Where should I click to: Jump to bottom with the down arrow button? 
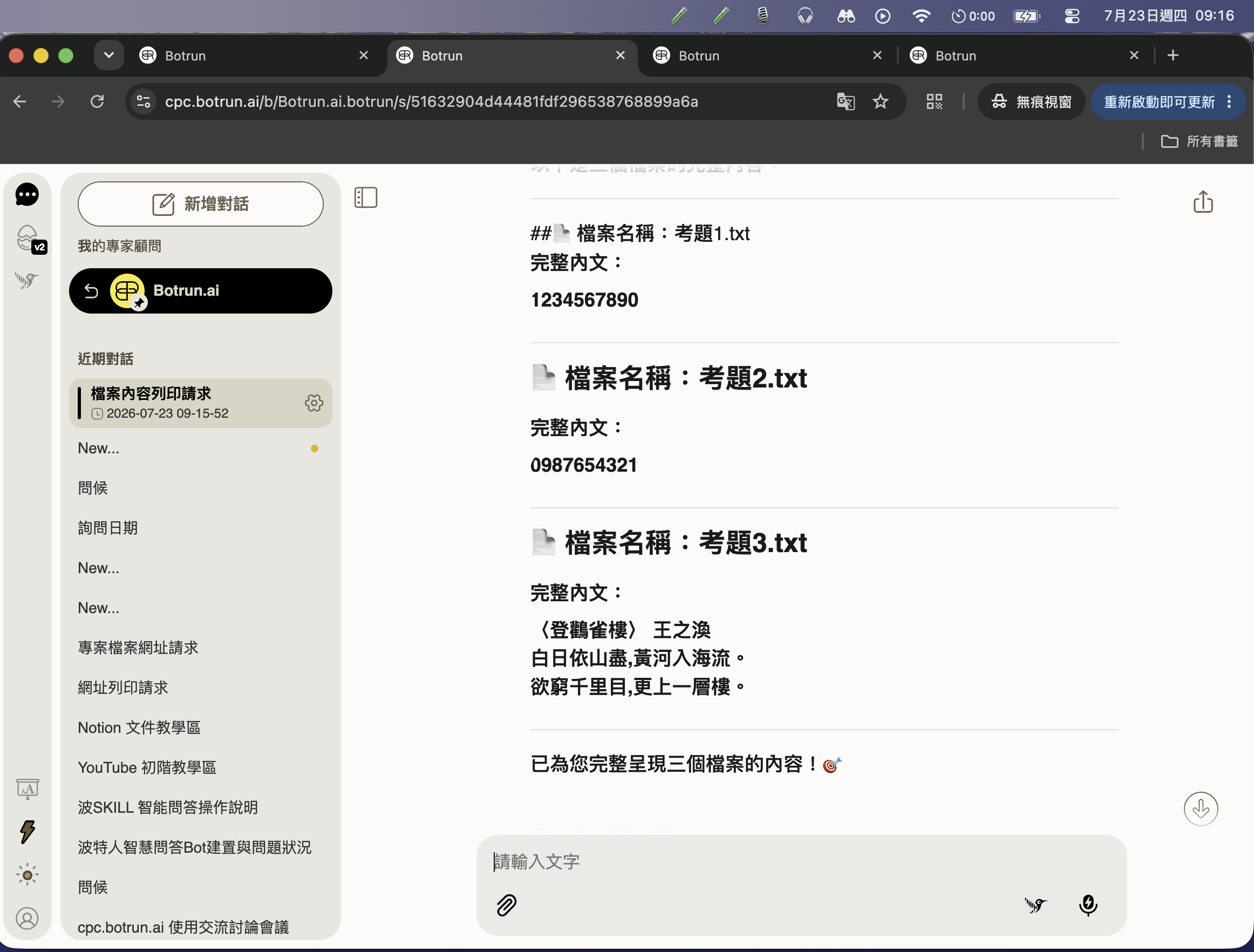[1200, 808]
